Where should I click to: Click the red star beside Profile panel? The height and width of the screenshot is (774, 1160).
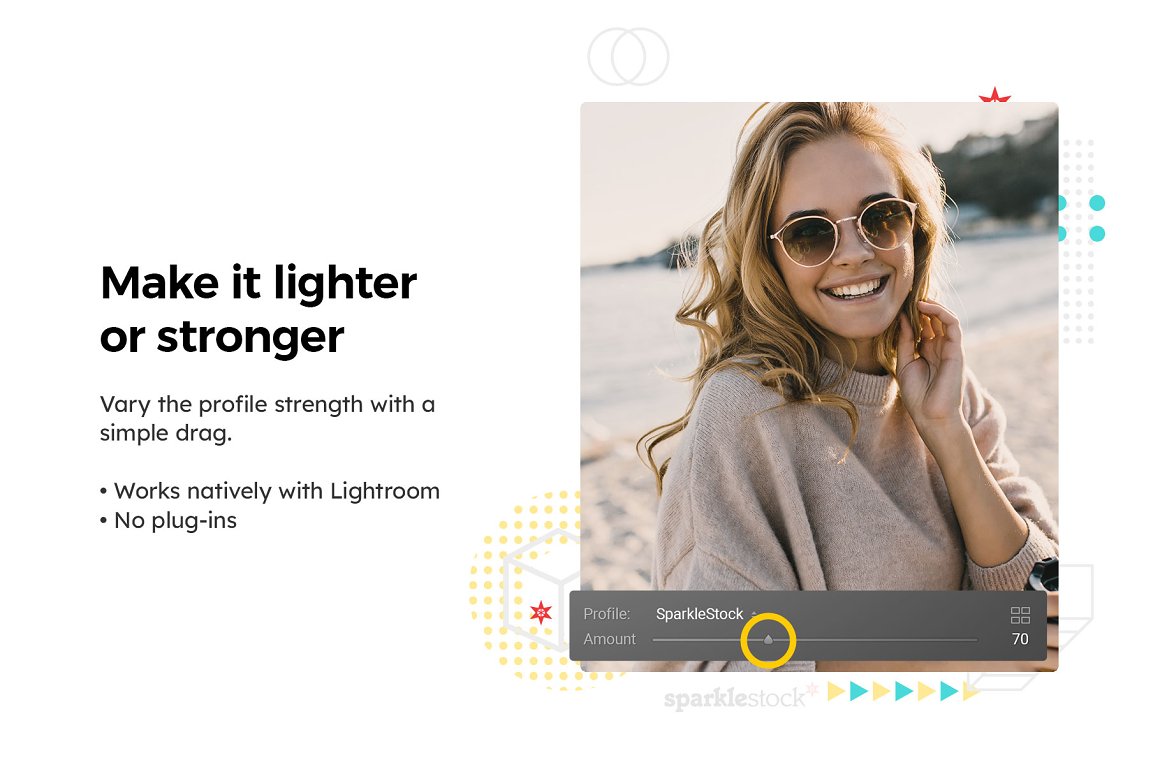point(541,612)
